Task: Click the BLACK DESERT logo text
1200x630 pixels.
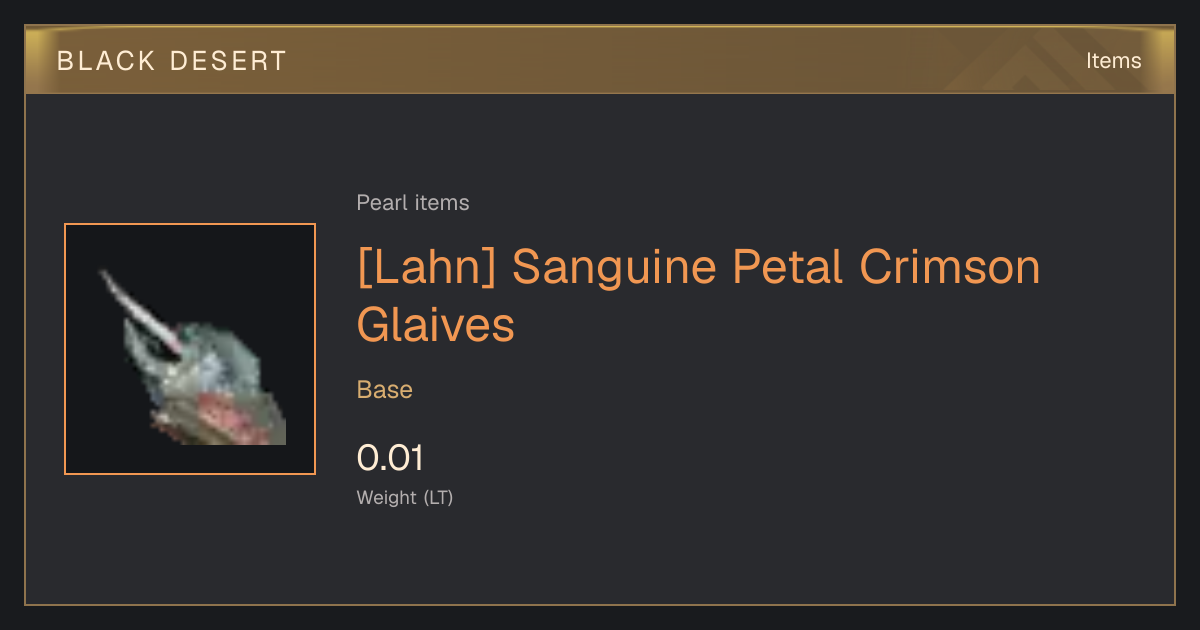Action: tap(172, 61)
